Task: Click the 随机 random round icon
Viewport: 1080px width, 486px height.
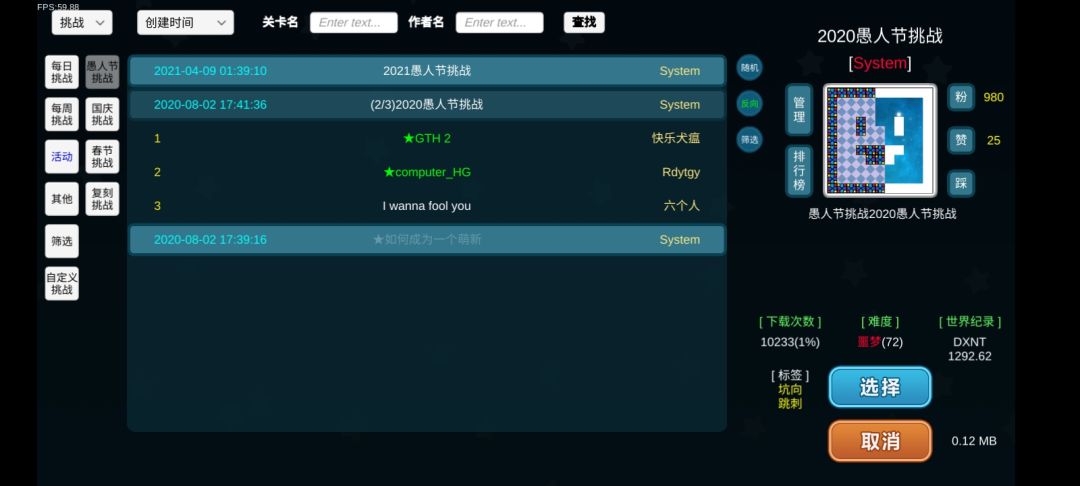Action: 749,67
